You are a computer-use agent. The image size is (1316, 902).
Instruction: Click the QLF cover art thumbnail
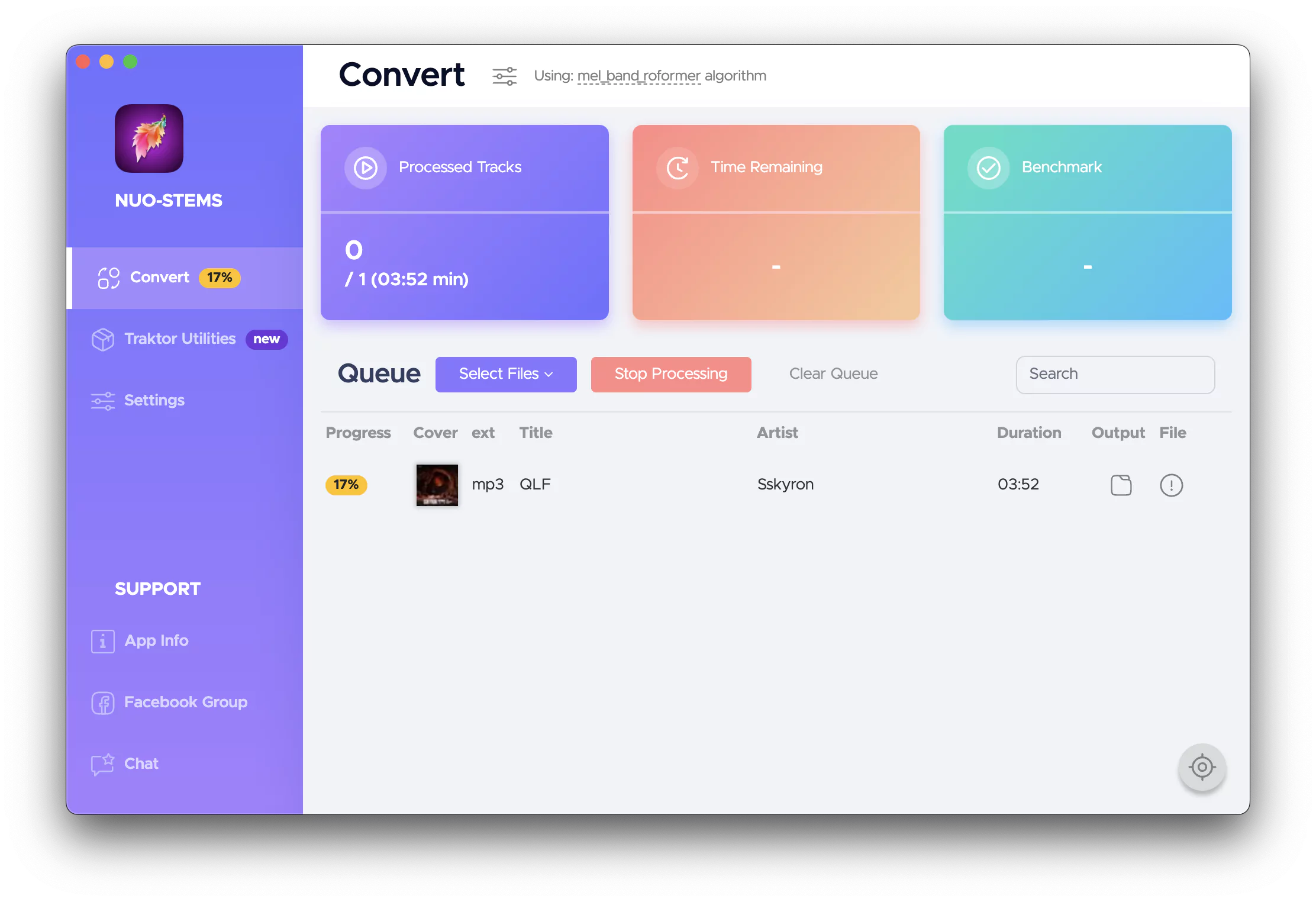(x=437, y=485)
